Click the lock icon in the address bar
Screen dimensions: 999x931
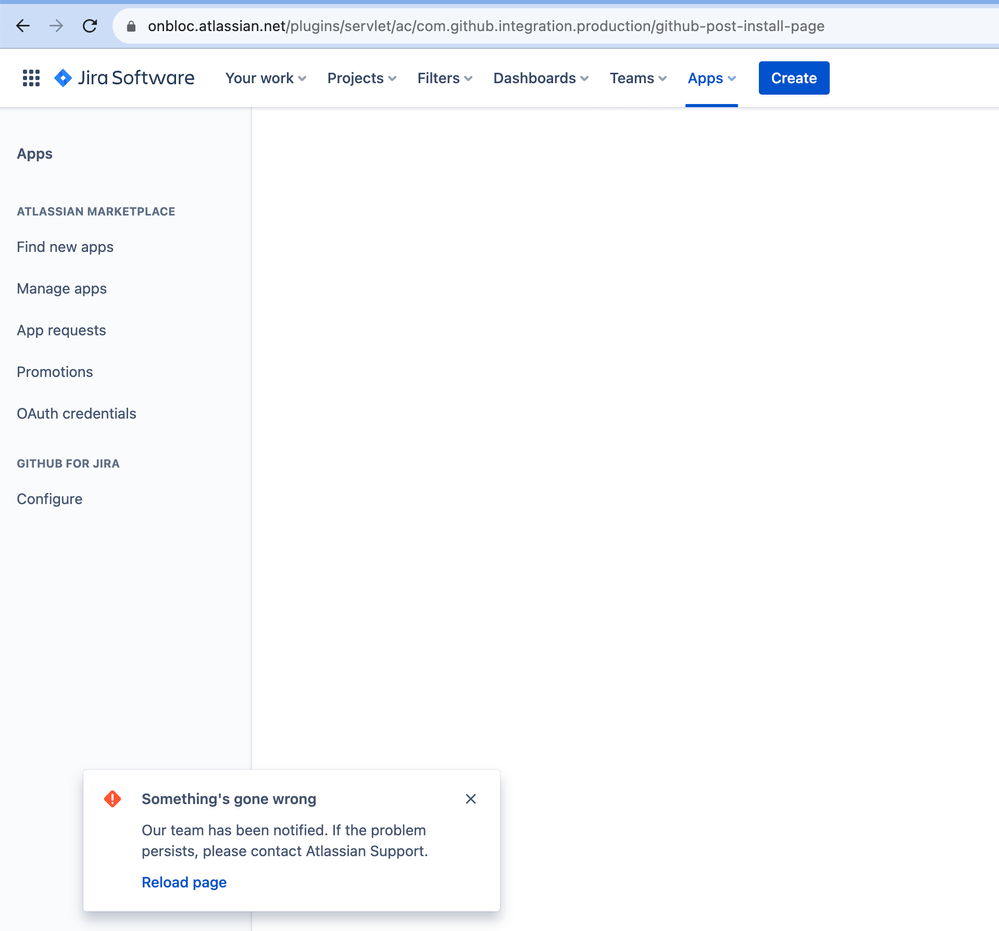pos(131,26)
